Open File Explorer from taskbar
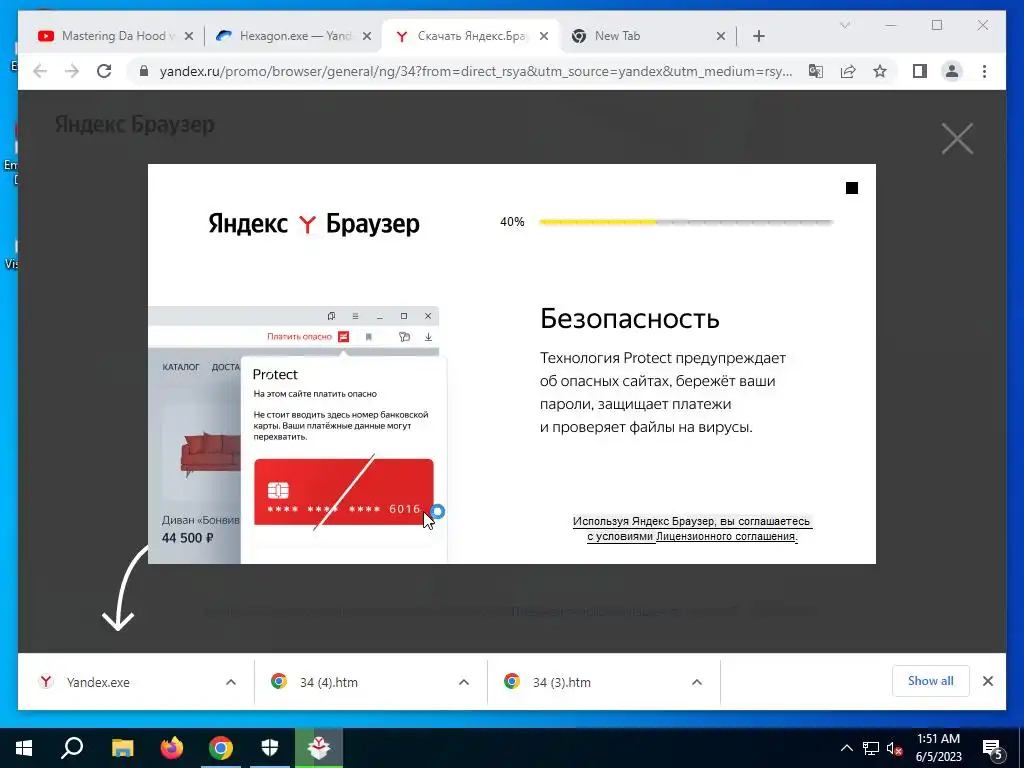Image resolution: width=1024 pixels, height=768 pixels. (x=122, y=748)
